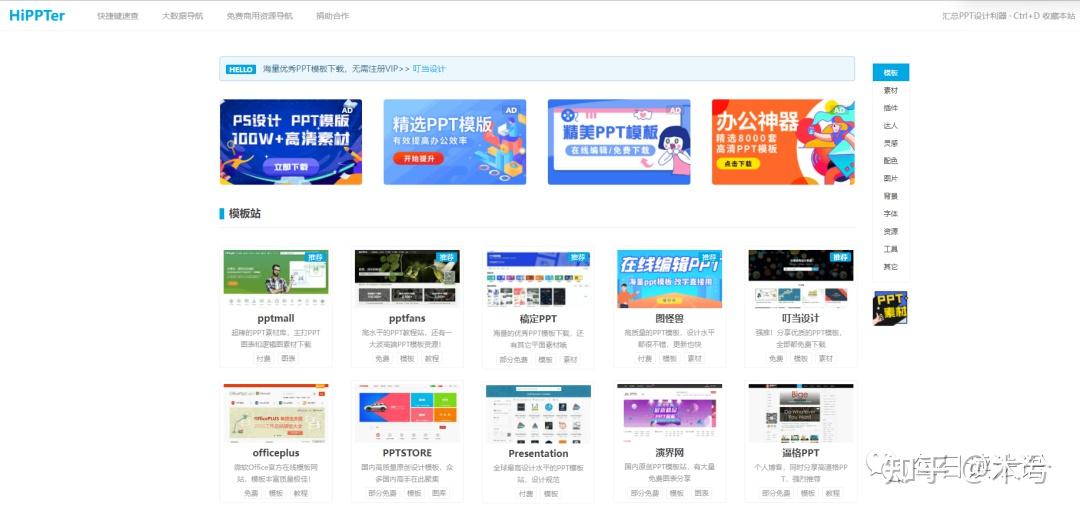The width and height of the screenshot is (1080, 514).
Task: Select 其它 in the right sidebar
Action: [x=891, y=267]
